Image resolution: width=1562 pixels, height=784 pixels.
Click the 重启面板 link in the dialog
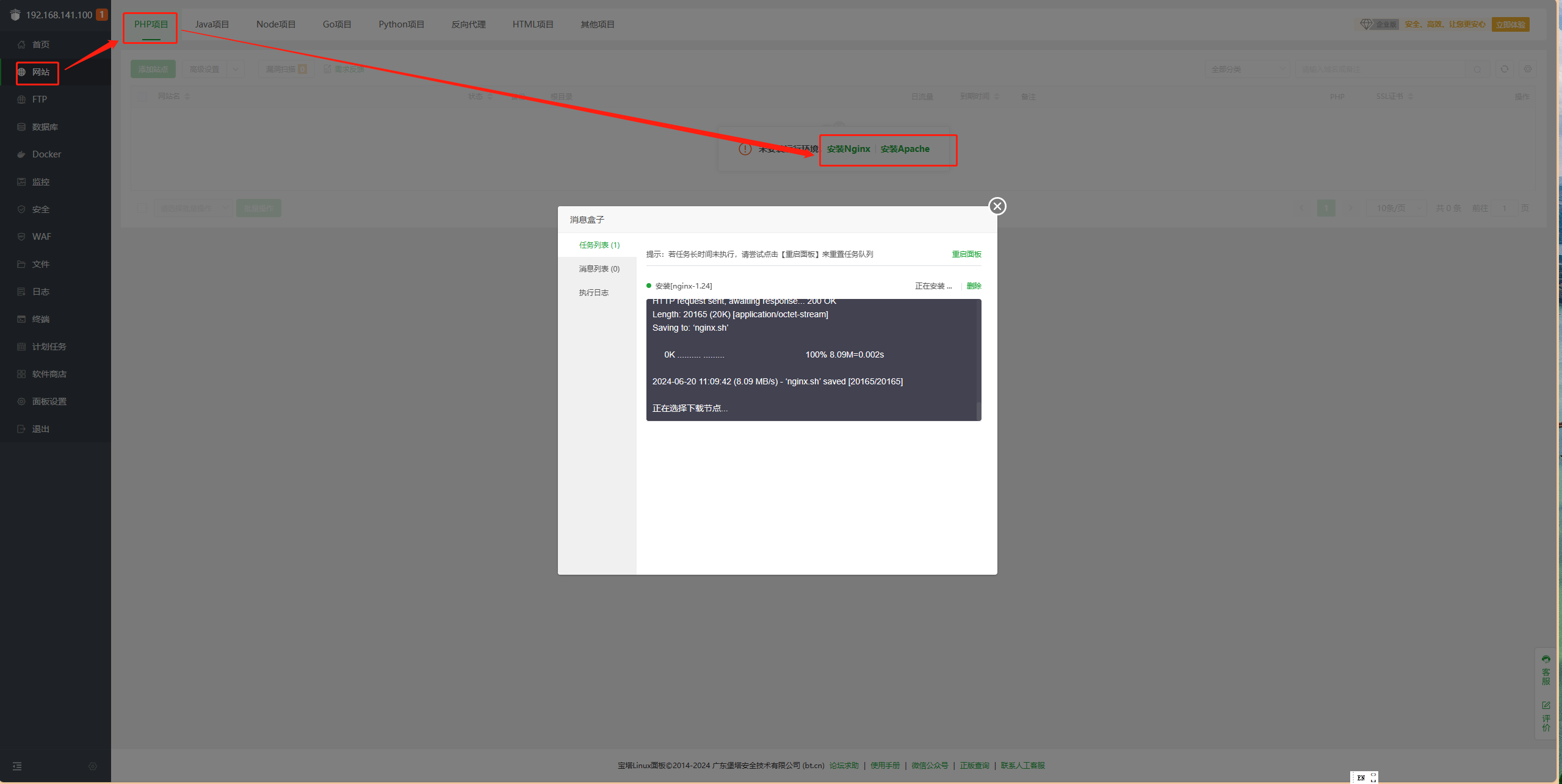966,254
